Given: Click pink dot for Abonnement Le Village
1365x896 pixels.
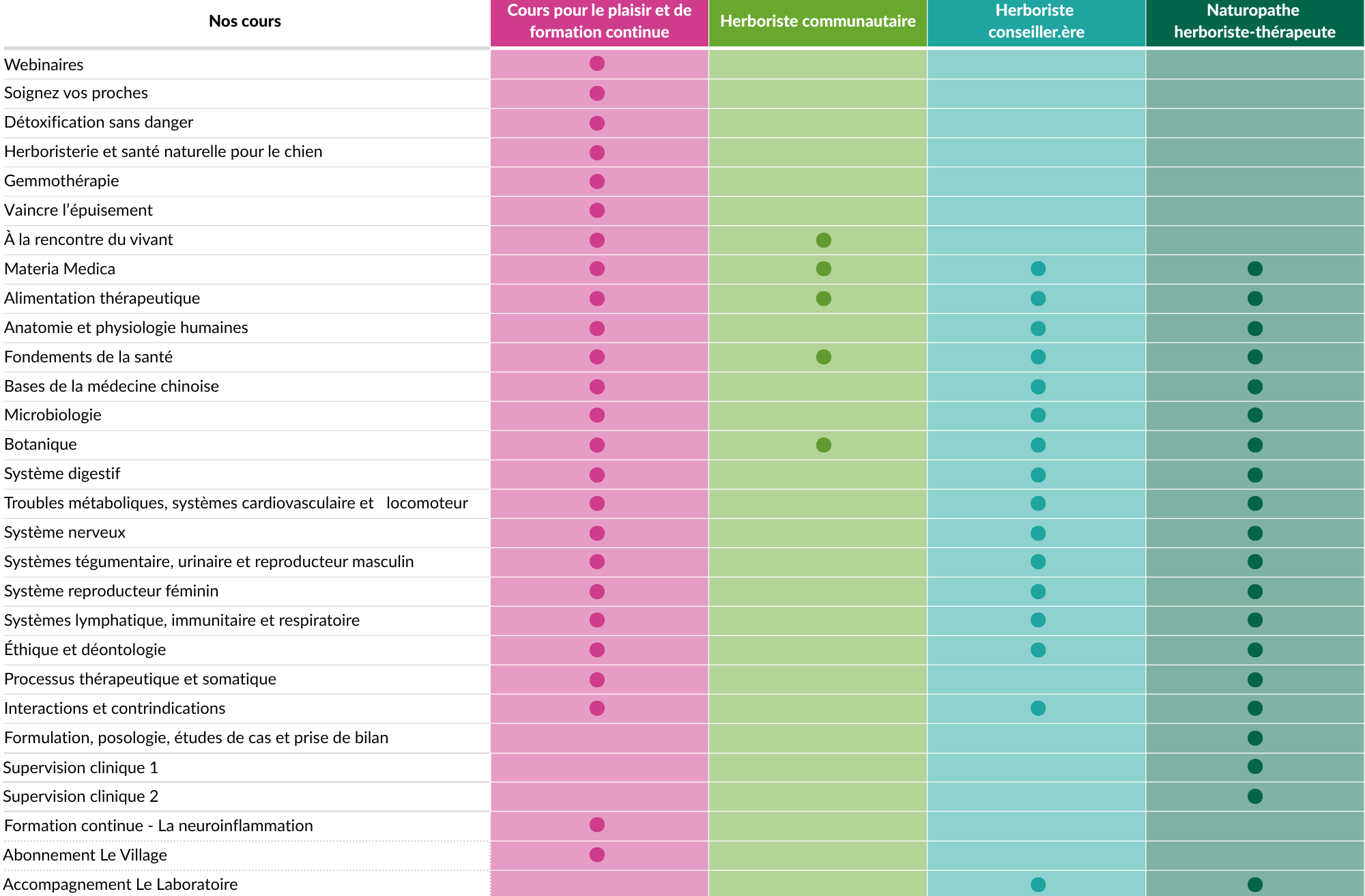Looking at the screenshot, I should (x=597, y=854).
